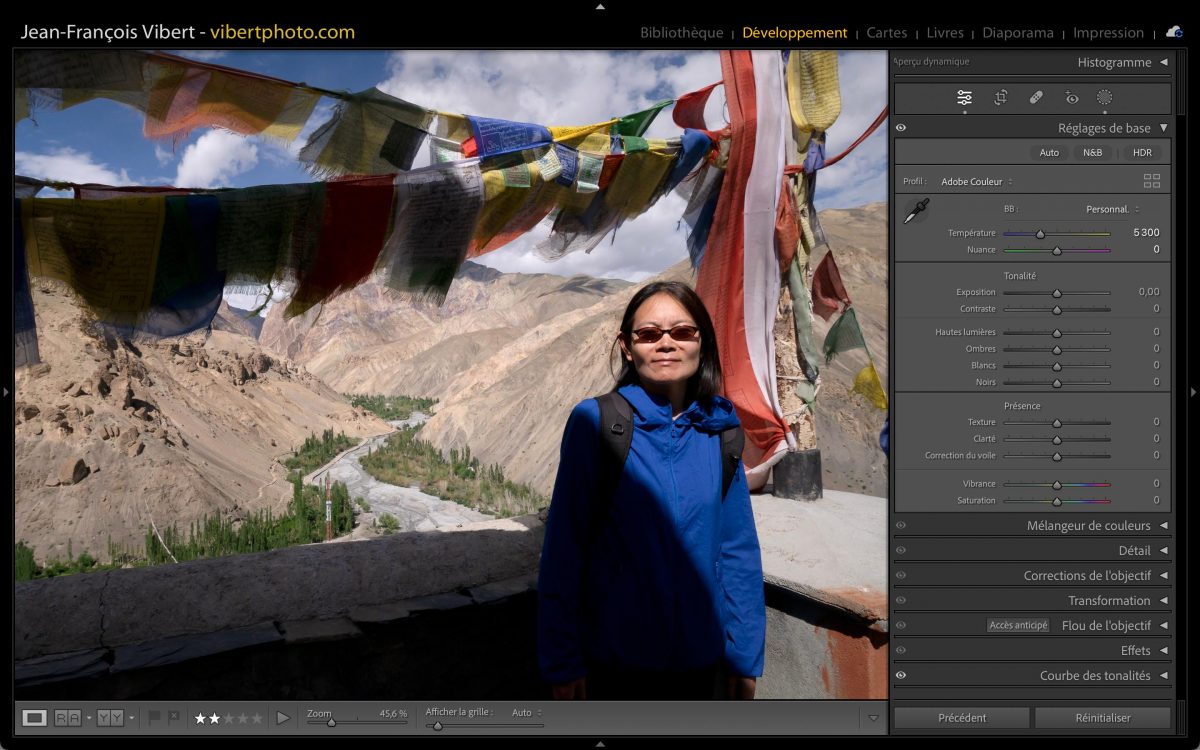1200x750 pixels.
Task: Click the Réinitialiser button
Action: point(1102,718)
